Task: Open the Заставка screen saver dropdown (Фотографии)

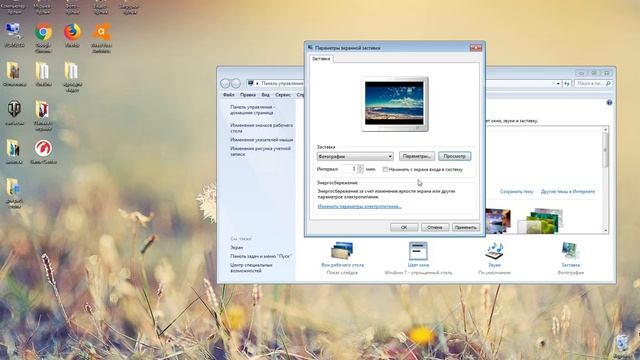Action: (355, 156)
